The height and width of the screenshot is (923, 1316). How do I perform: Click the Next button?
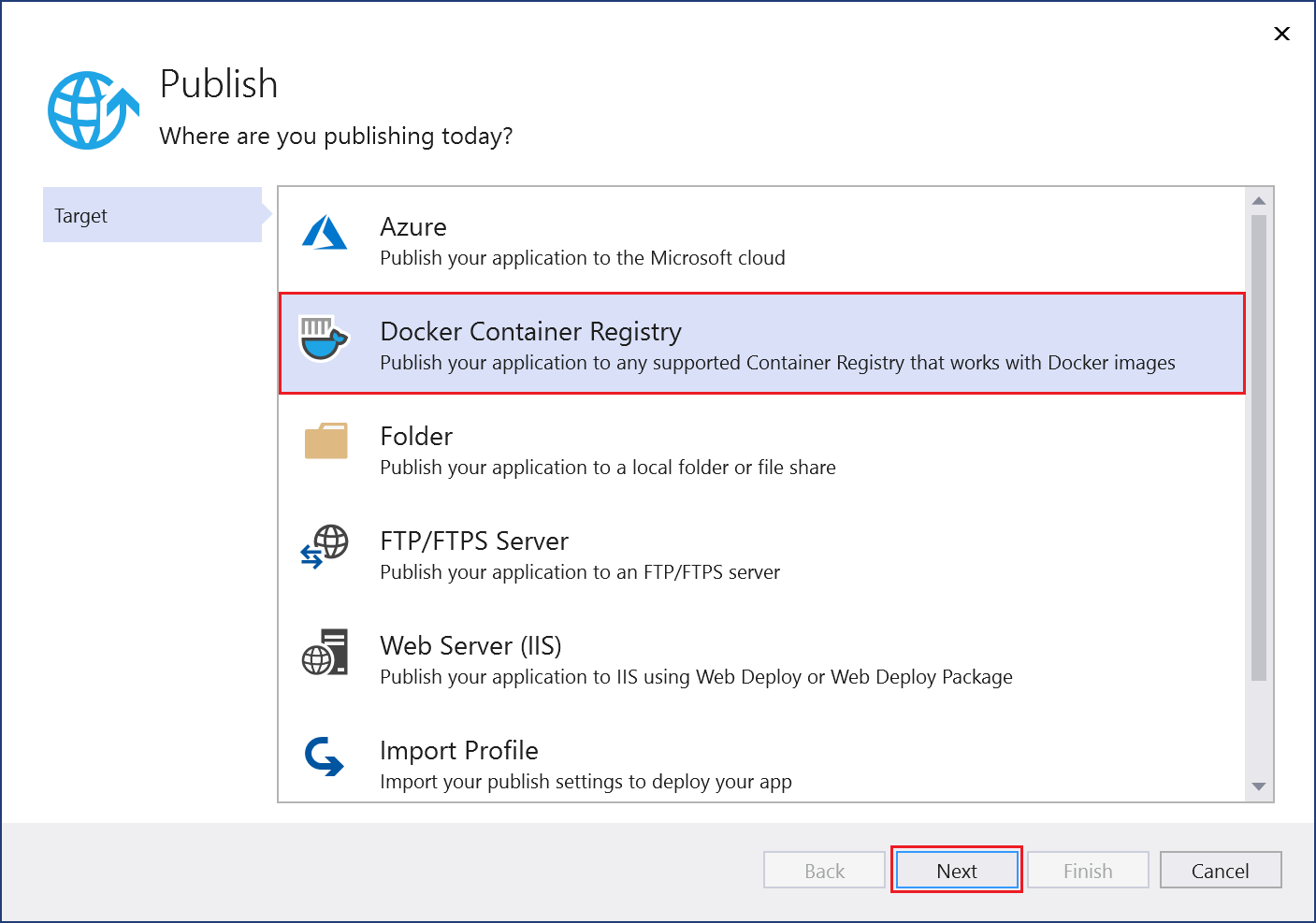point(956,870)
